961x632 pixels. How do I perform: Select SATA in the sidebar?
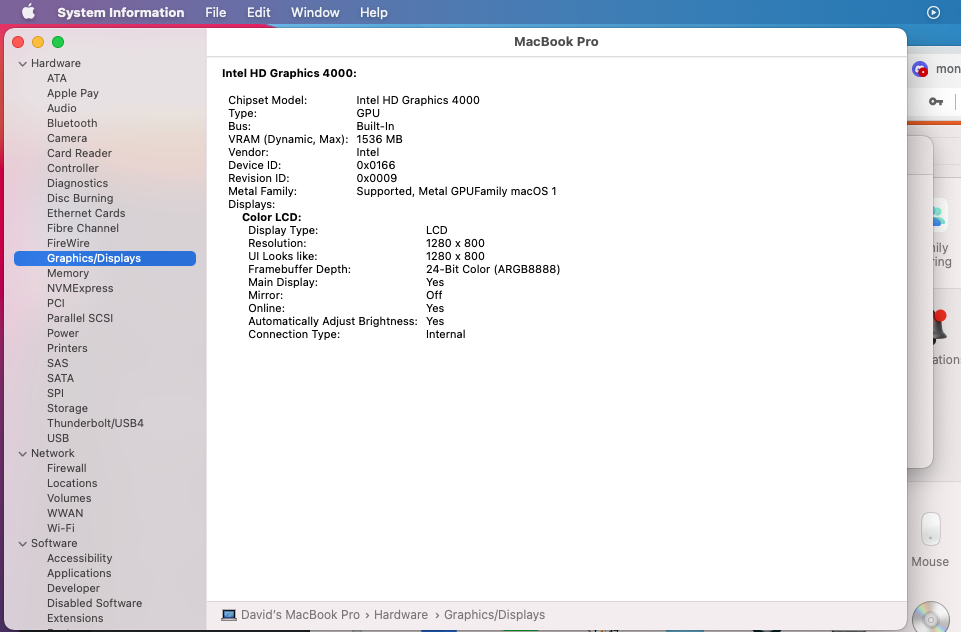point(61,379)
